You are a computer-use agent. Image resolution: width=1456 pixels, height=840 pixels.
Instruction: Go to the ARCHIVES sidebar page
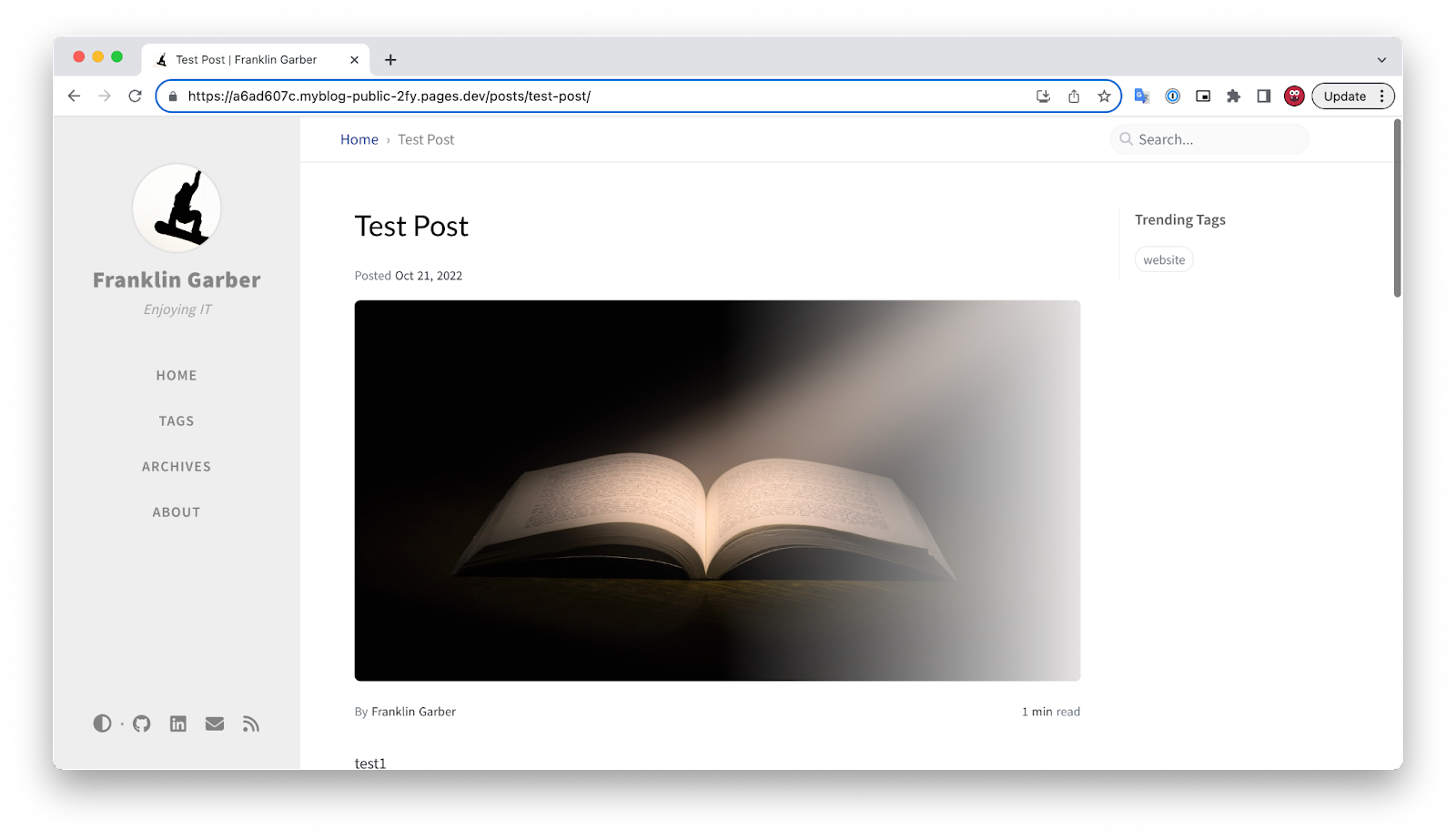pos(177,467)
